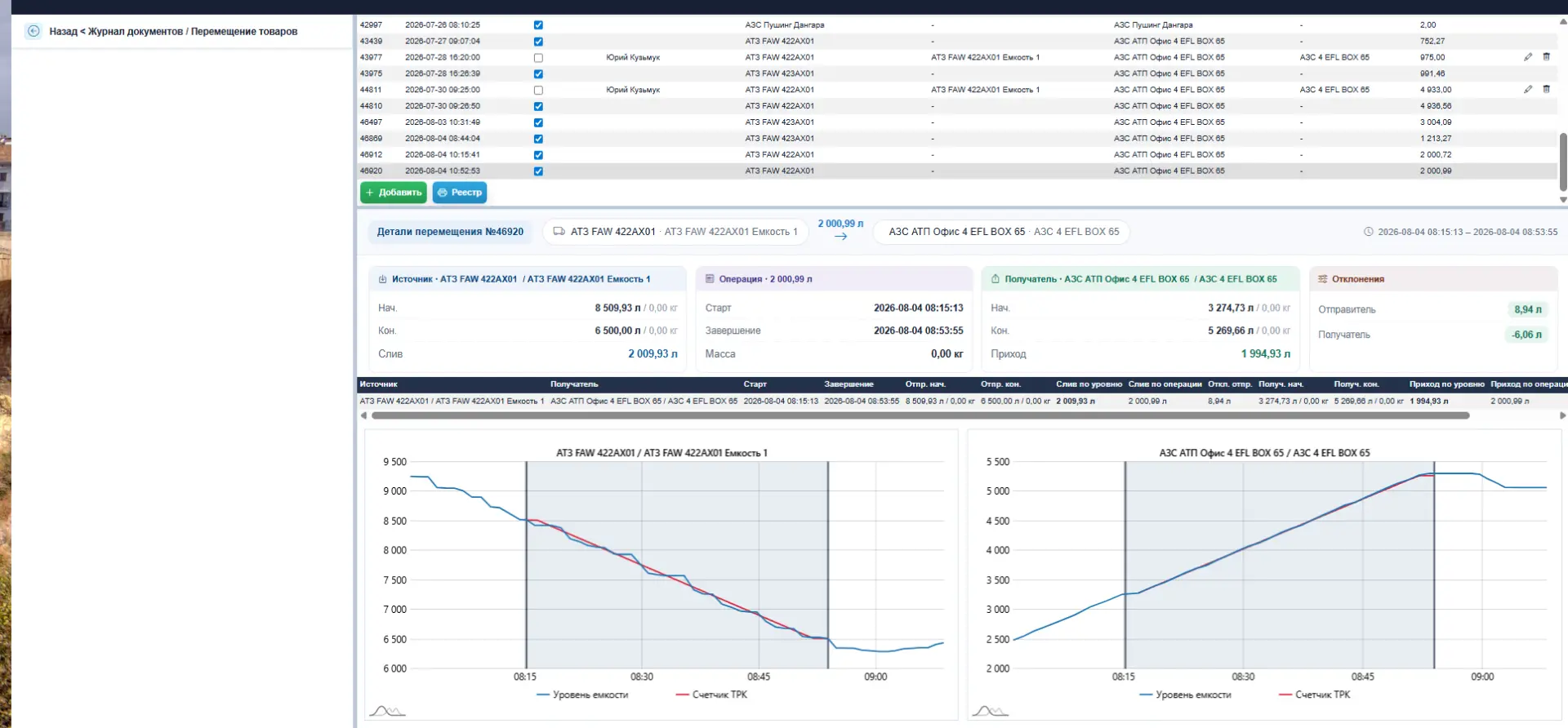Viewport: 1568px width, 728px height.
Task: Toggle the checkbox for document 44810
Action: pyautogui.click(x=538, y=106)
